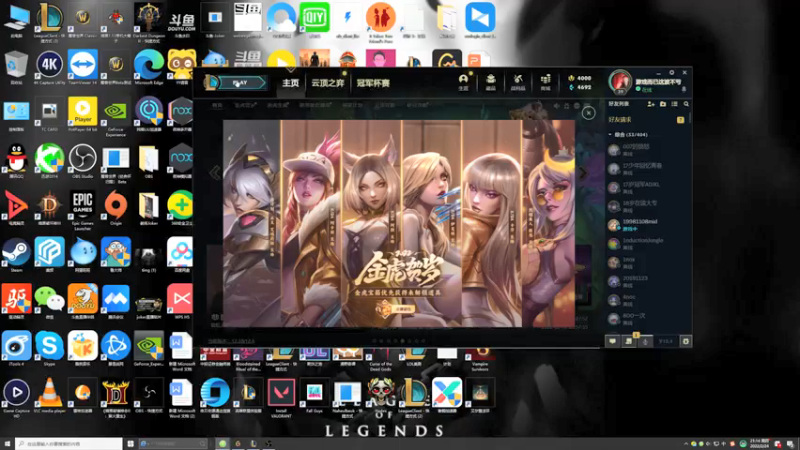Go to the next banner slide arrow
This screenshot has height=450, width=800.
[x=582, y=173]
